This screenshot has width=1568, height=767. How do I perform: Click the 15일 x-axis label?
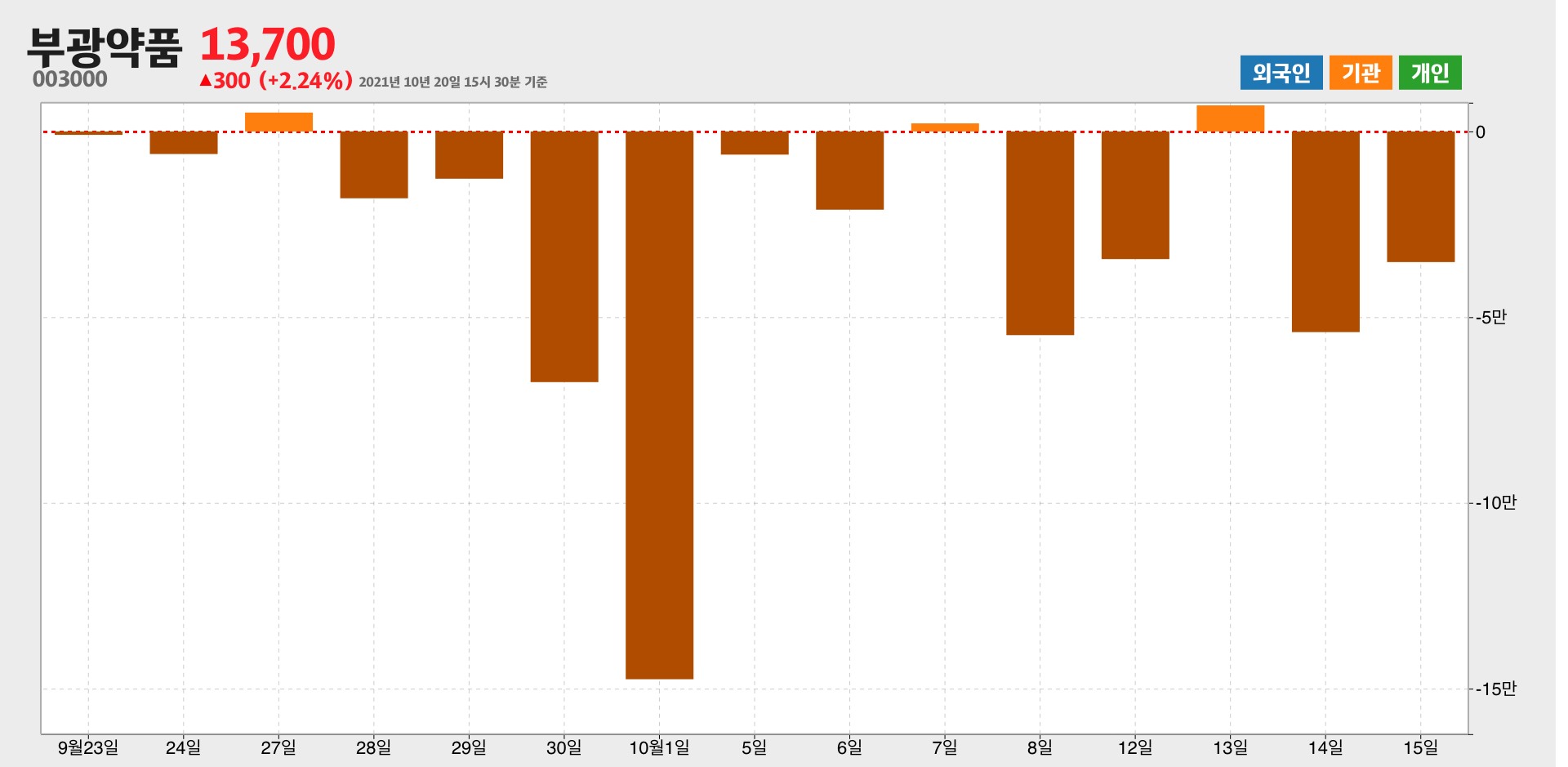pos(1420,747)
